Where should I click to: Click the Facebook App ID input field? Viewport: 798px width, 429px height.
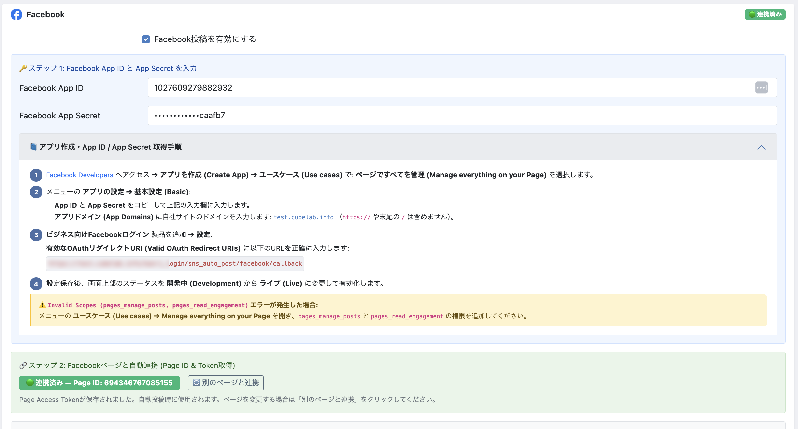(x=462, y=88)
